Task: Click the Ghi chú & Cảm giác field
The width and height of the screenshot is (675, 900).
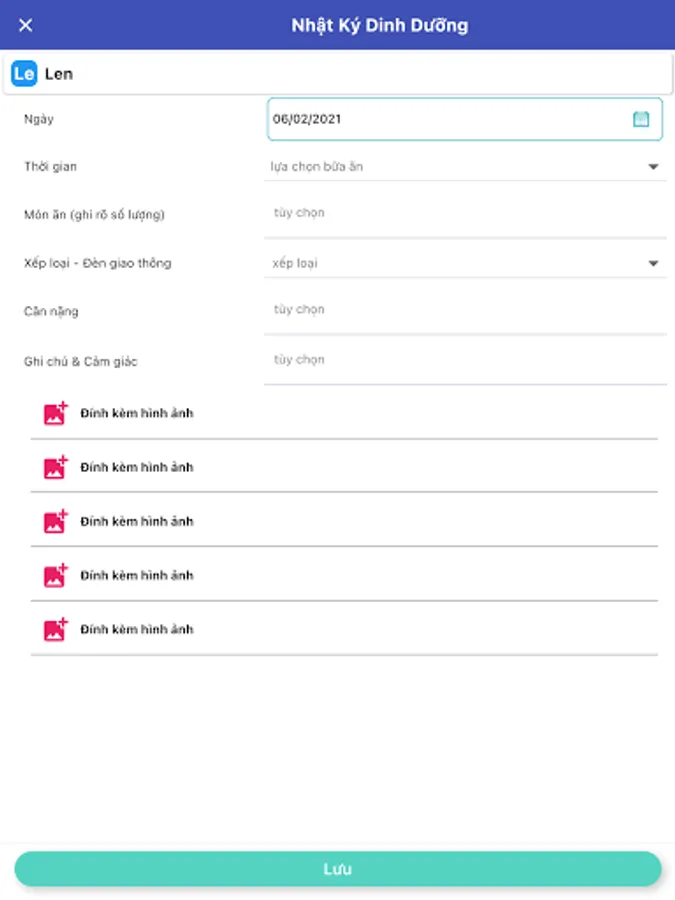Action: [465, 360]
